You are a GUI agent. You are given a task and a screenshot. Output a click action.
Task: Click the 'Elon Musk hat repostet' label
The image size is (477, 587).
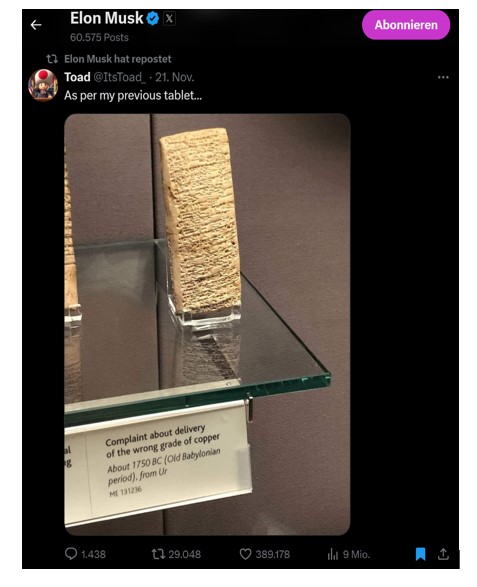pyautogui.click(x=118, y=59)
